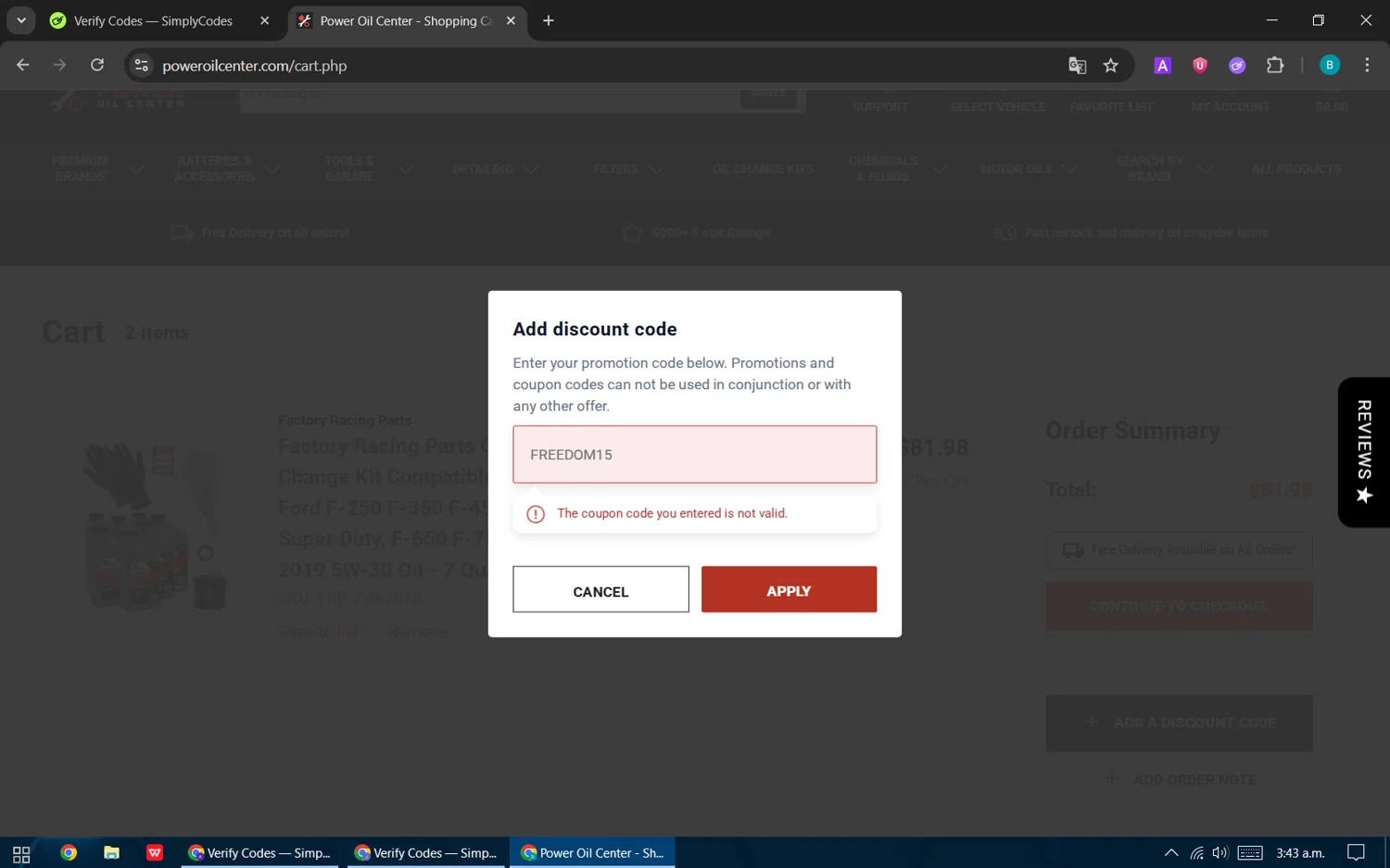Open the network Wi-Fi tray icon
Image resolution: width=1390 pixels, height=868 pixels.
(x=1197, y=853)
